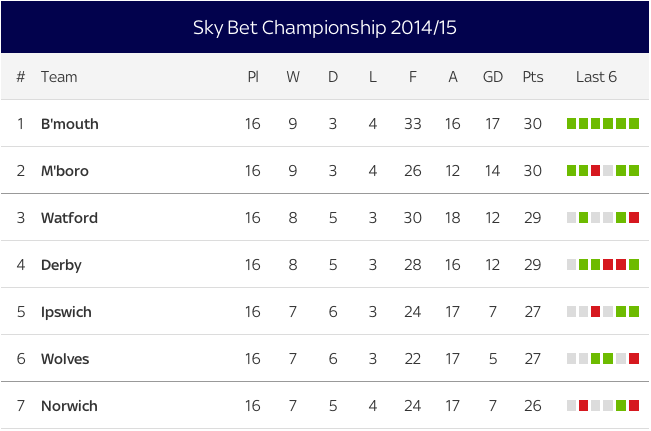Click M'boro's red loss form square
This screenshot has width=651, height=431.
point(596,171)
